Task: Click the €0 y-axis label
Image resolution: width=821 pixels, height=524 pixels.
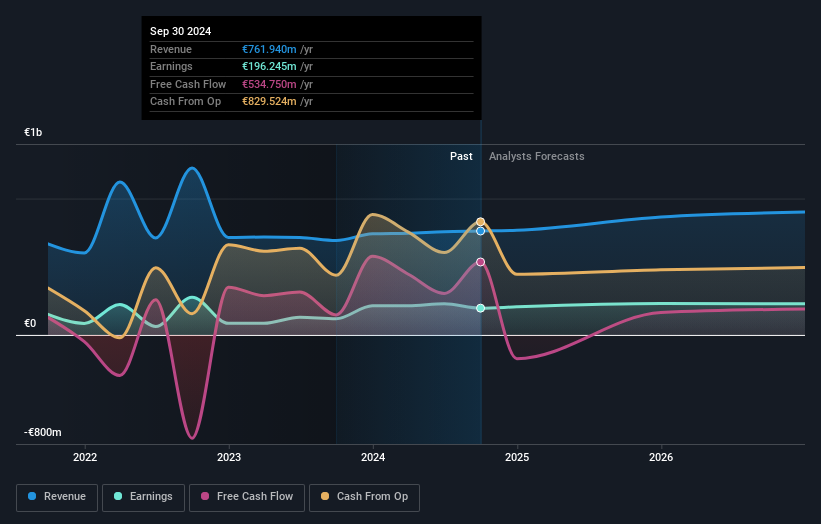Action: tap(30, 323)
